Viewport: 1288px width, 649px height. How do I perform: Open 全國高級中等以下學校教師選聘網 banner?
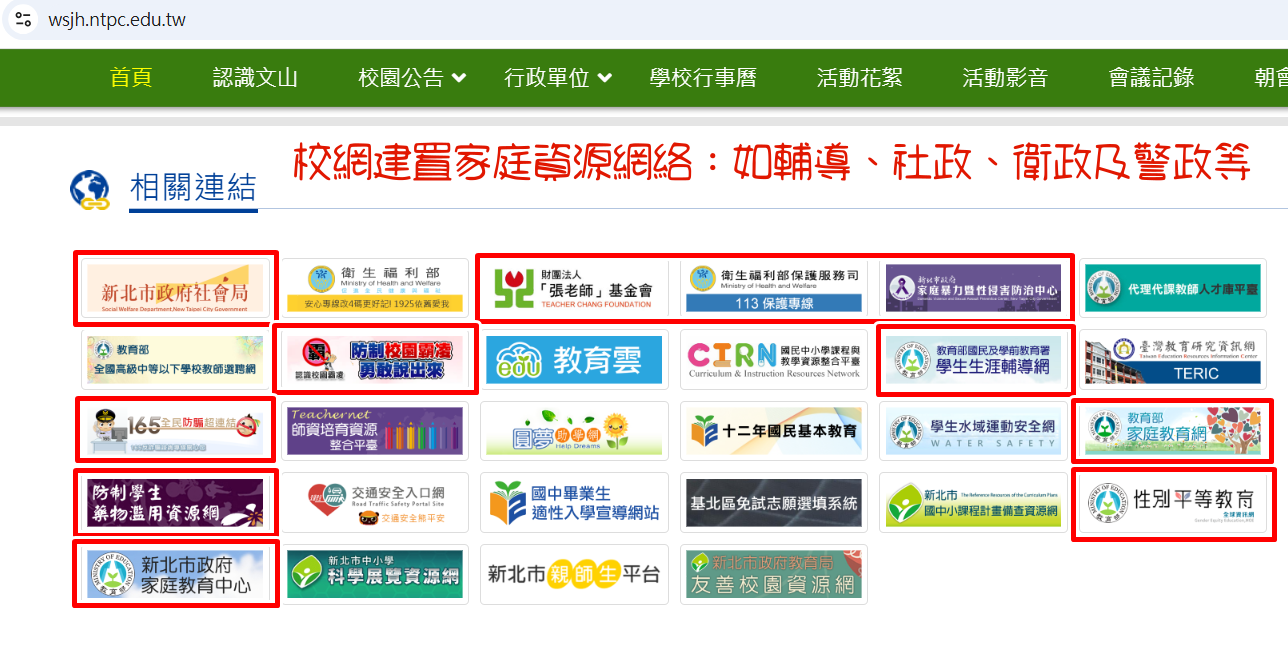[x=175, y=359]
